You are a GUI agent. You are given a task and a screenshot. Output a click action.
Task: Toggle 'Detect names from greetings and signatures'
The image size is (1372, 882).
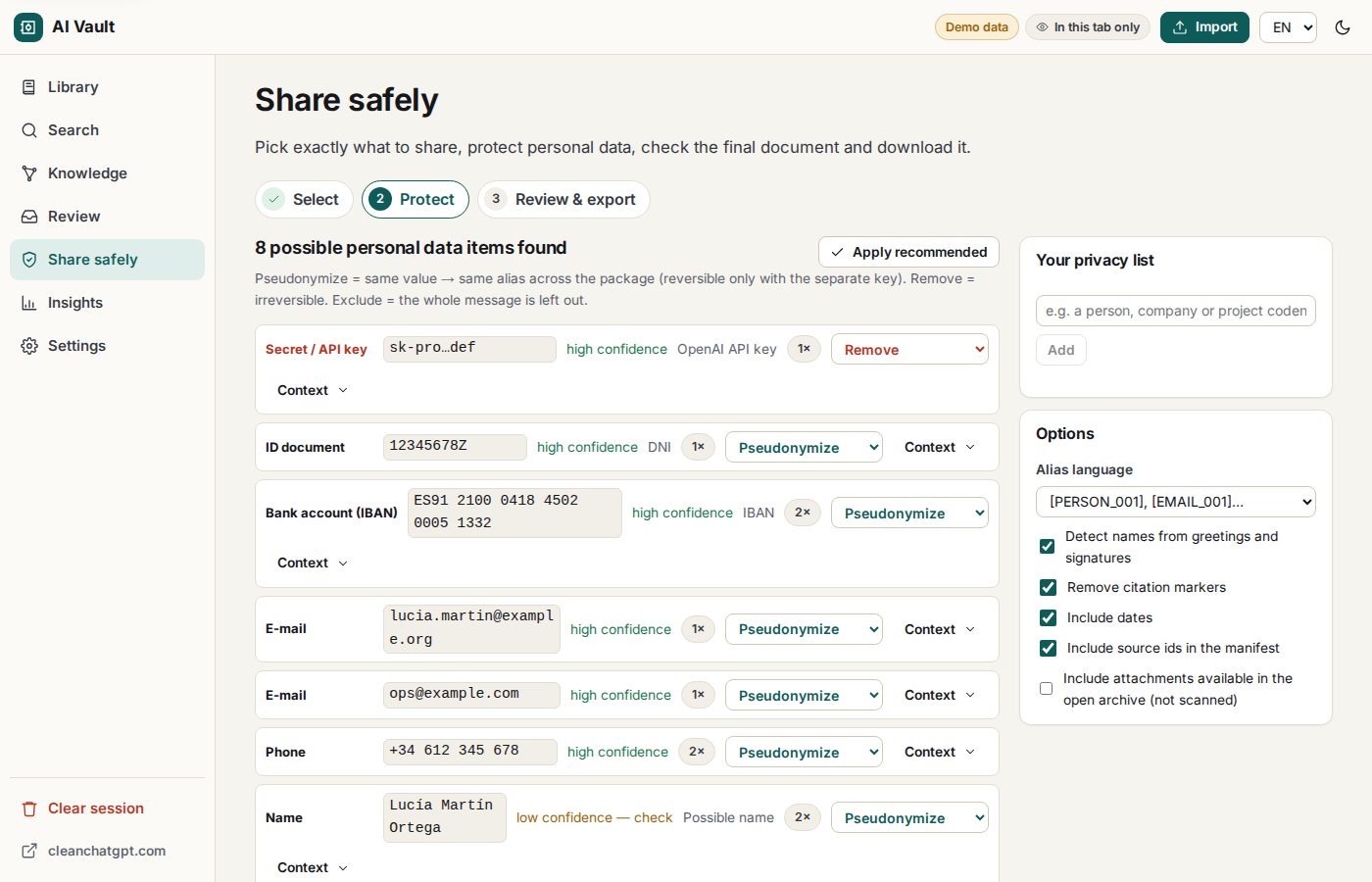click(1047, 547)
